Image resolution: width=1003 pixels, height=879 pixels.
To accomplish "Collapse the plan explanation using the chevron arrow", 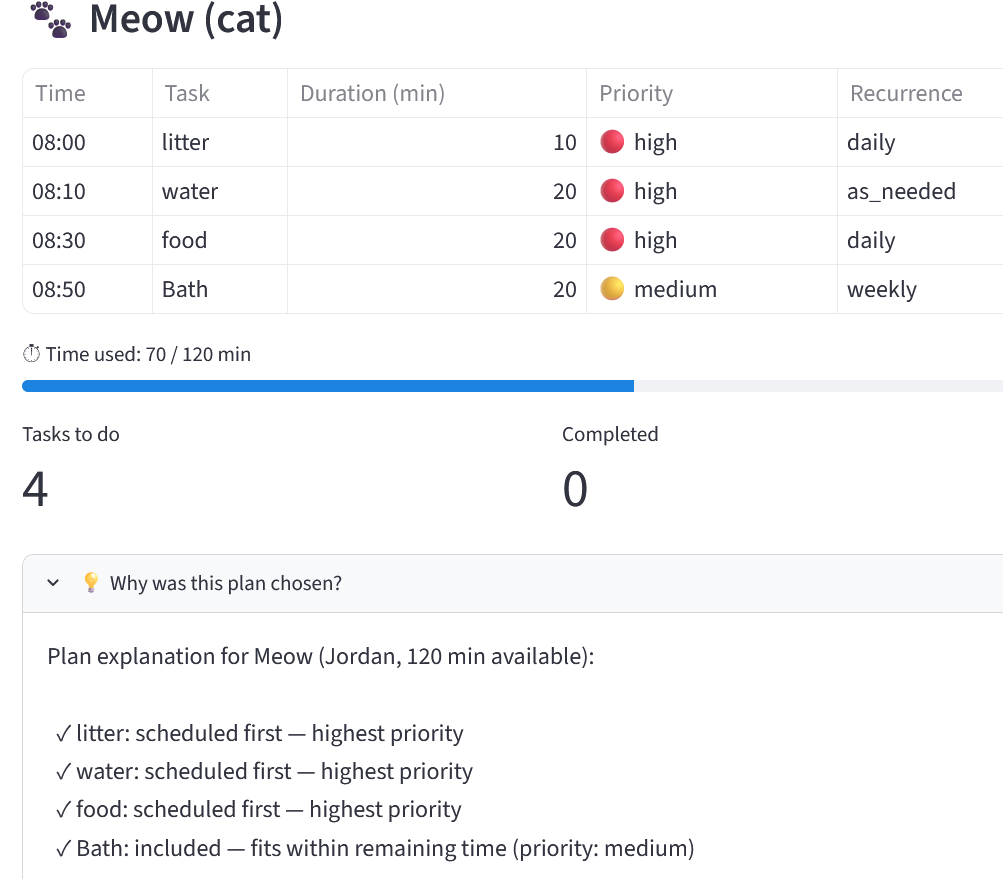I will tap(53, 583).
